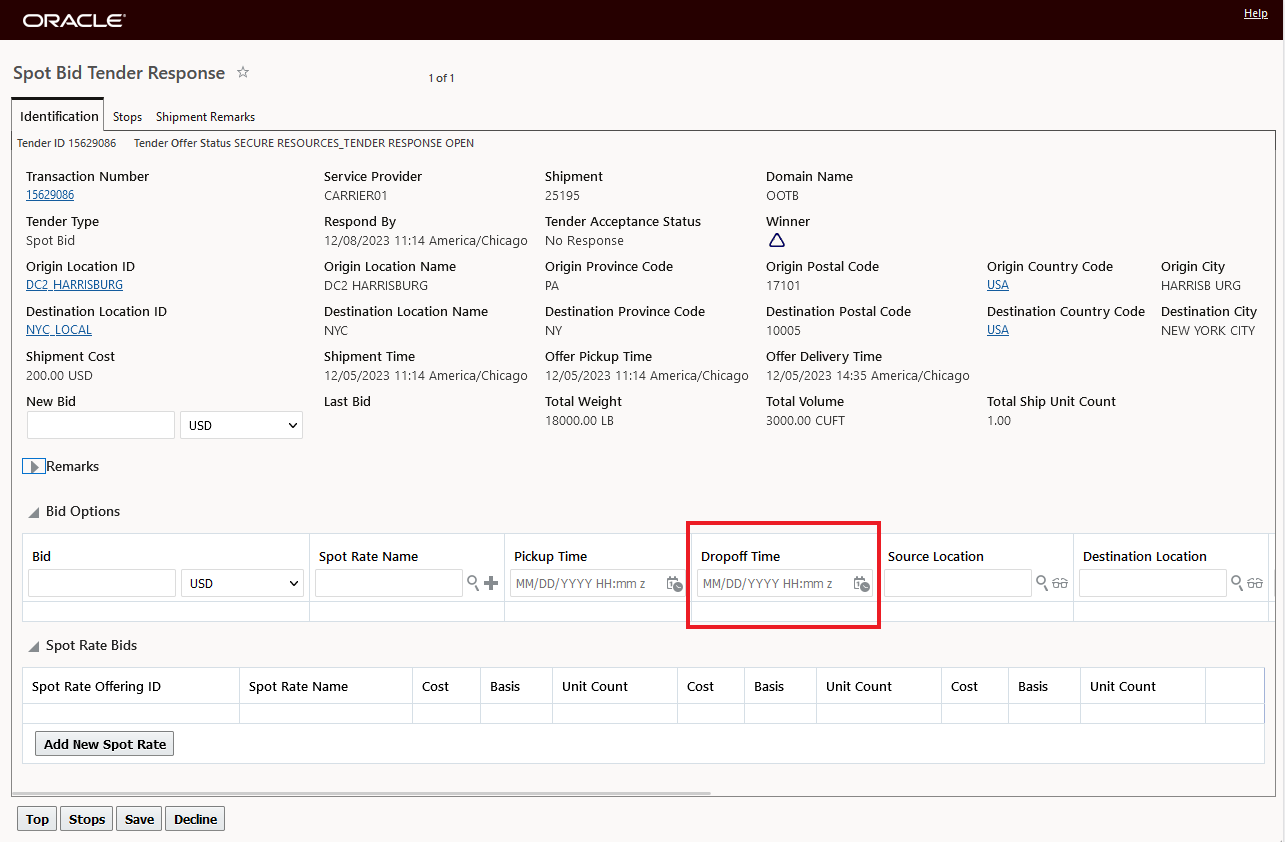Select the OOTB domain name

(x=782, y=195)
